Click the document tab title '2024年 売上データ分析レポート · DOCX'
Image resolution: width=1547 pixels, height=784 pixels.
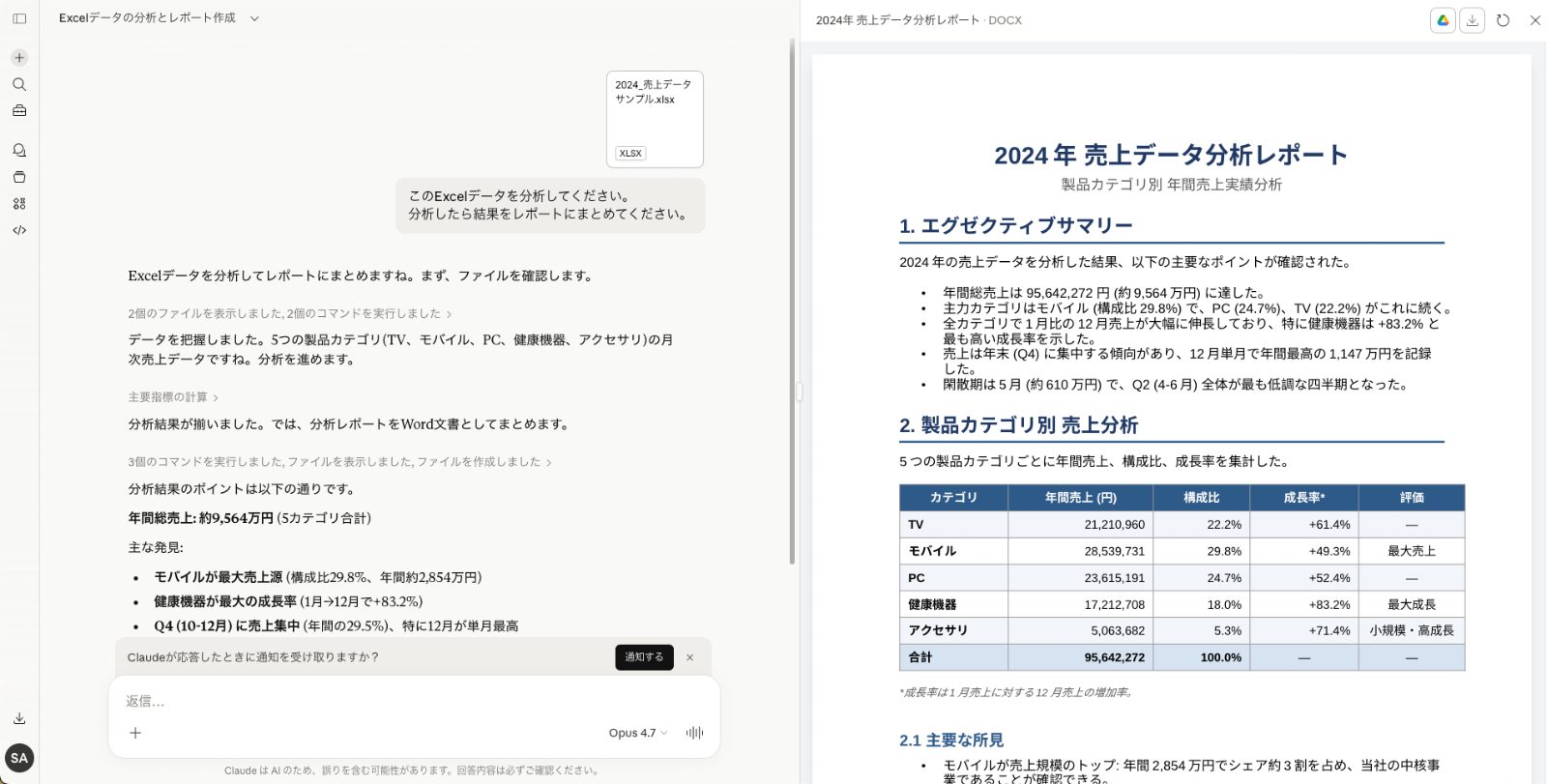pyautogui.click(x=919, y=20)
